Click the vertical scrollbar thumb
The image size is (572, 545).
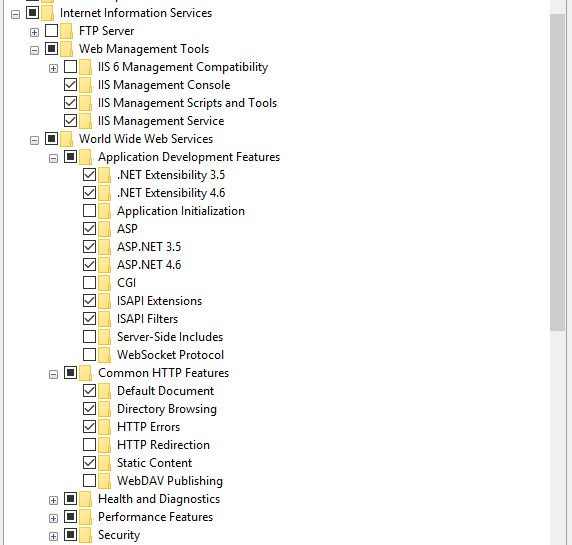(557, 173)
